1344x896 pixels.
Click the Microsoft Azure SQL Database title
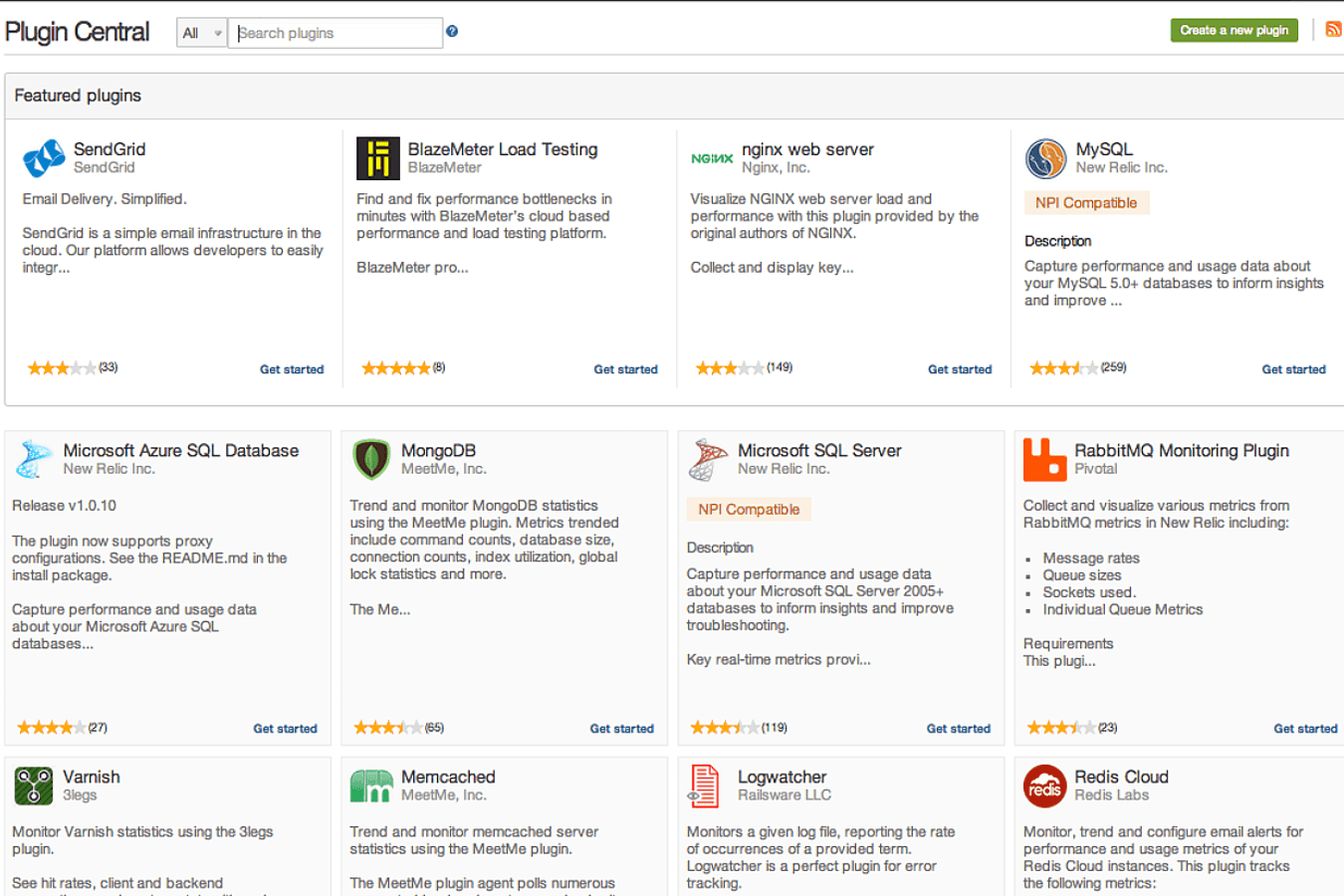tap(180, 451)
